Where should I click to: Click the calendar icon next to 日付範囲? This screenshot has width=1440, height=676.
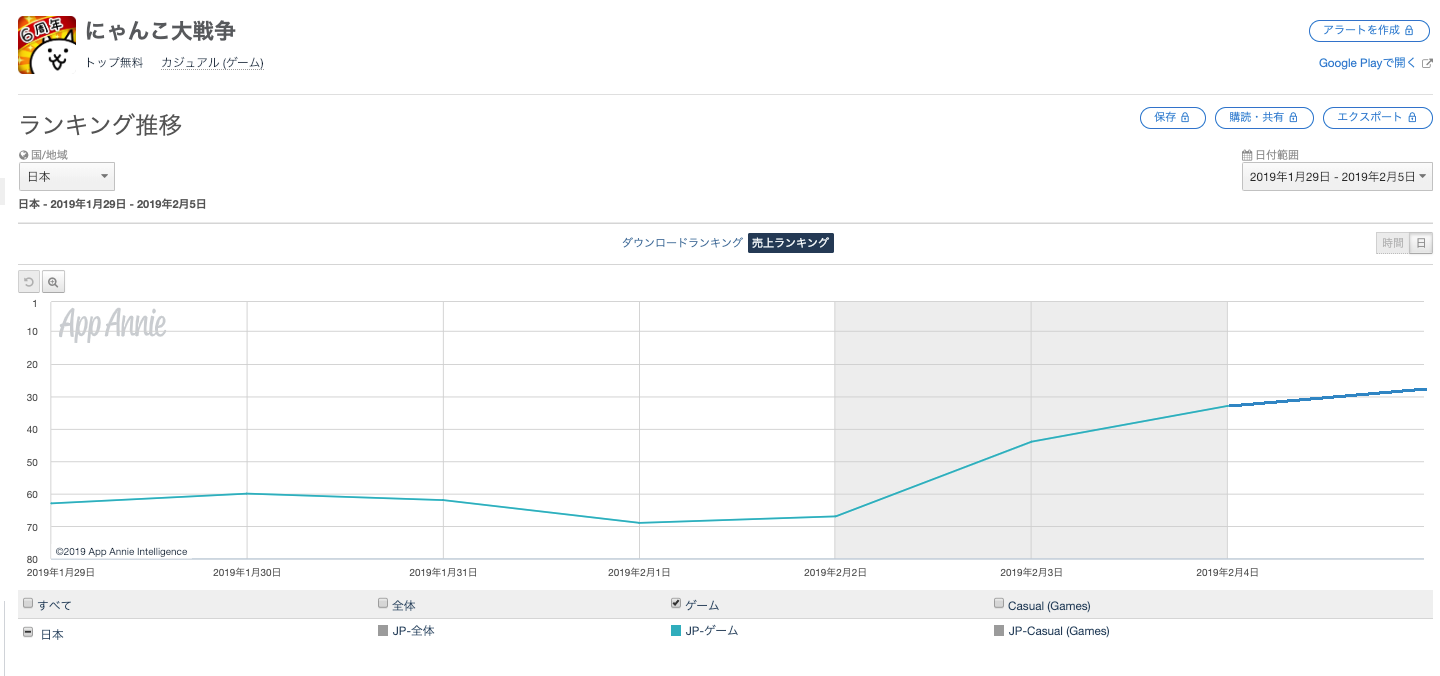(x=1247, y=155)
